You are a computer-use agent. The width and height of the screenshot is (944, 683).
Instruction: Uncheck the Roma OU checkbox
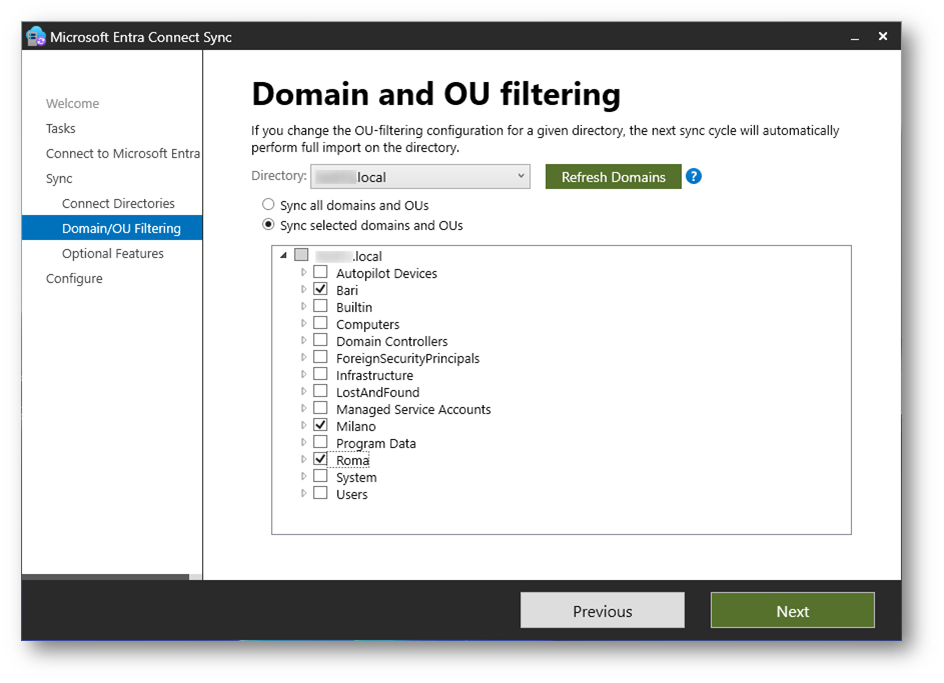click(321, 459)
